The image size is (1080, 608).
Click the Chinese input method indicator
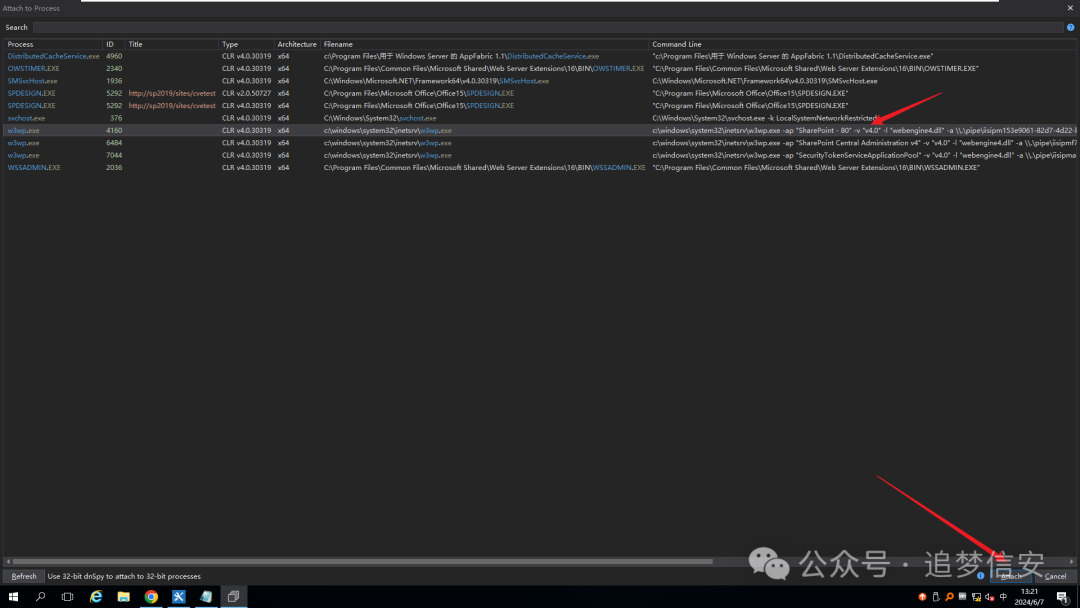[1004, 597]
